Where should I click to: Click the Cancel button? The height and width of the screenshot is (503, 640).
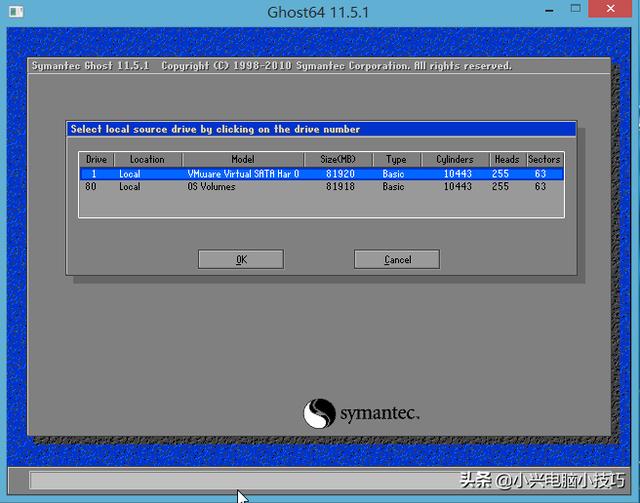point(397,259)
